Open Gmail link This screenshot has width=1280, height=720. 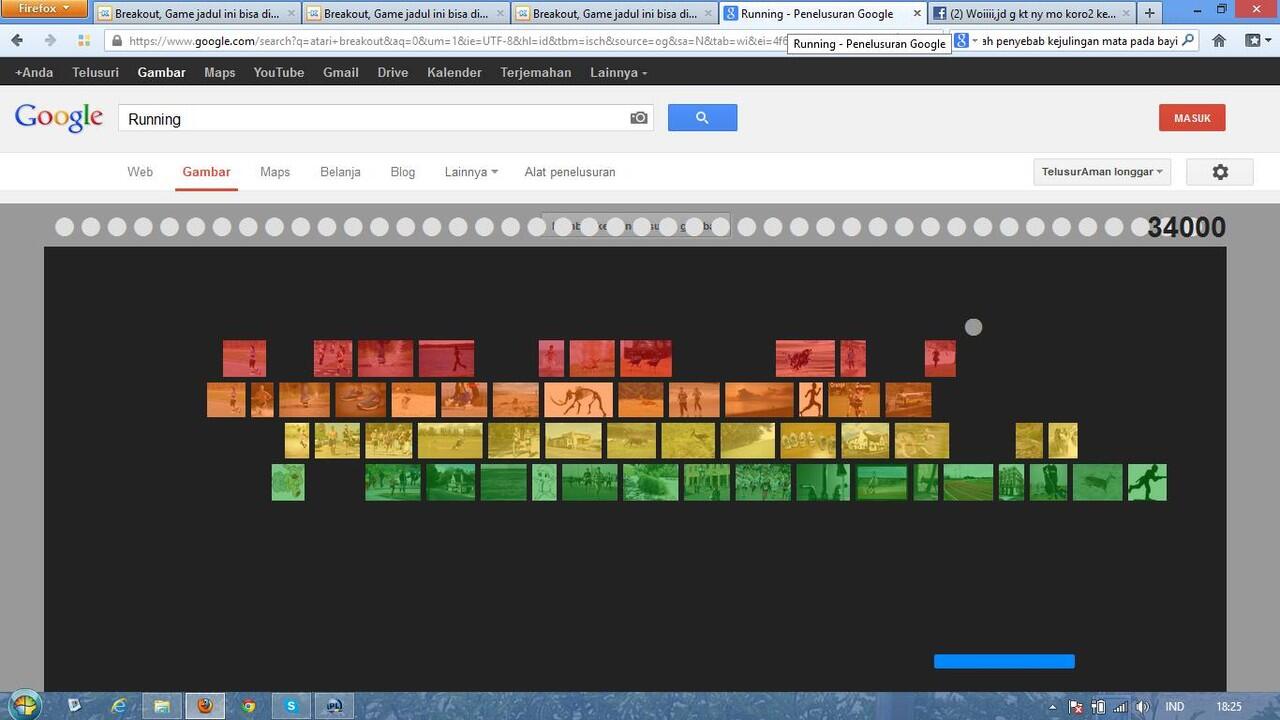(x=341, y=73)
